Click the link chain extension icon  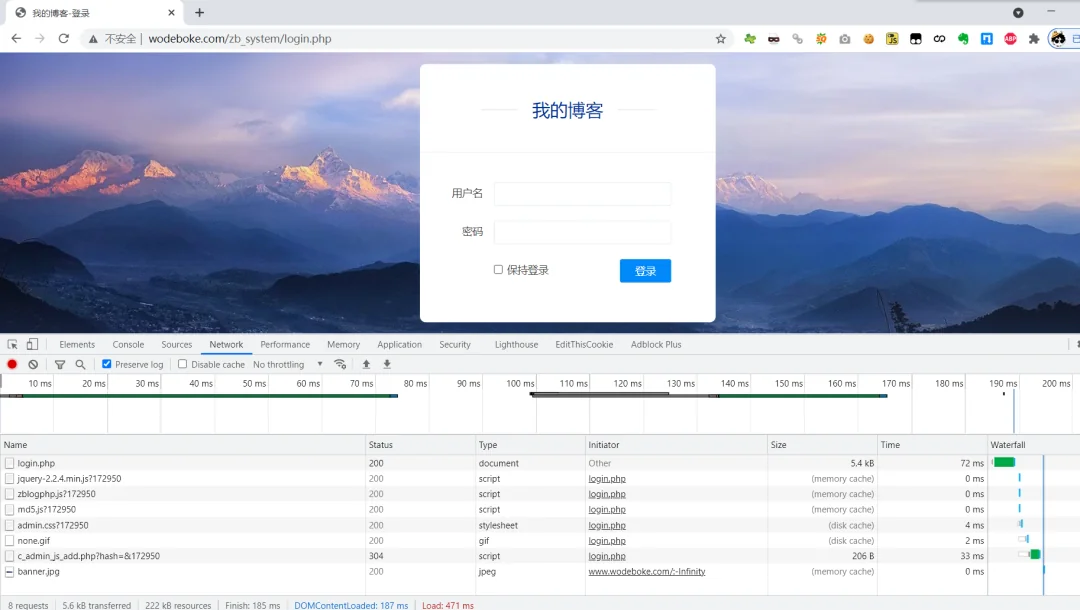(798, 39)
